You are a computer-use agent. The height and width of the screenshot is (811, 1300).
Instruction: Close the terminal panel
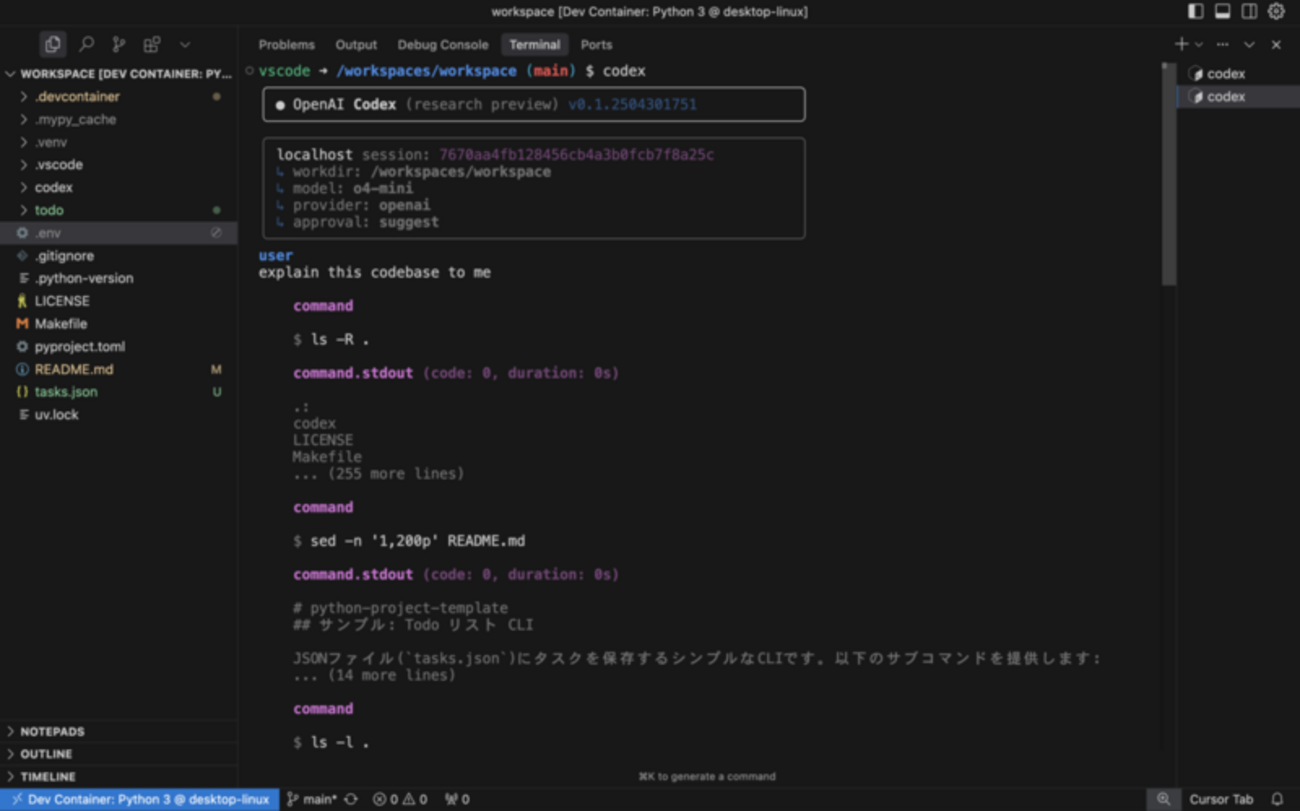[1276, 44]
